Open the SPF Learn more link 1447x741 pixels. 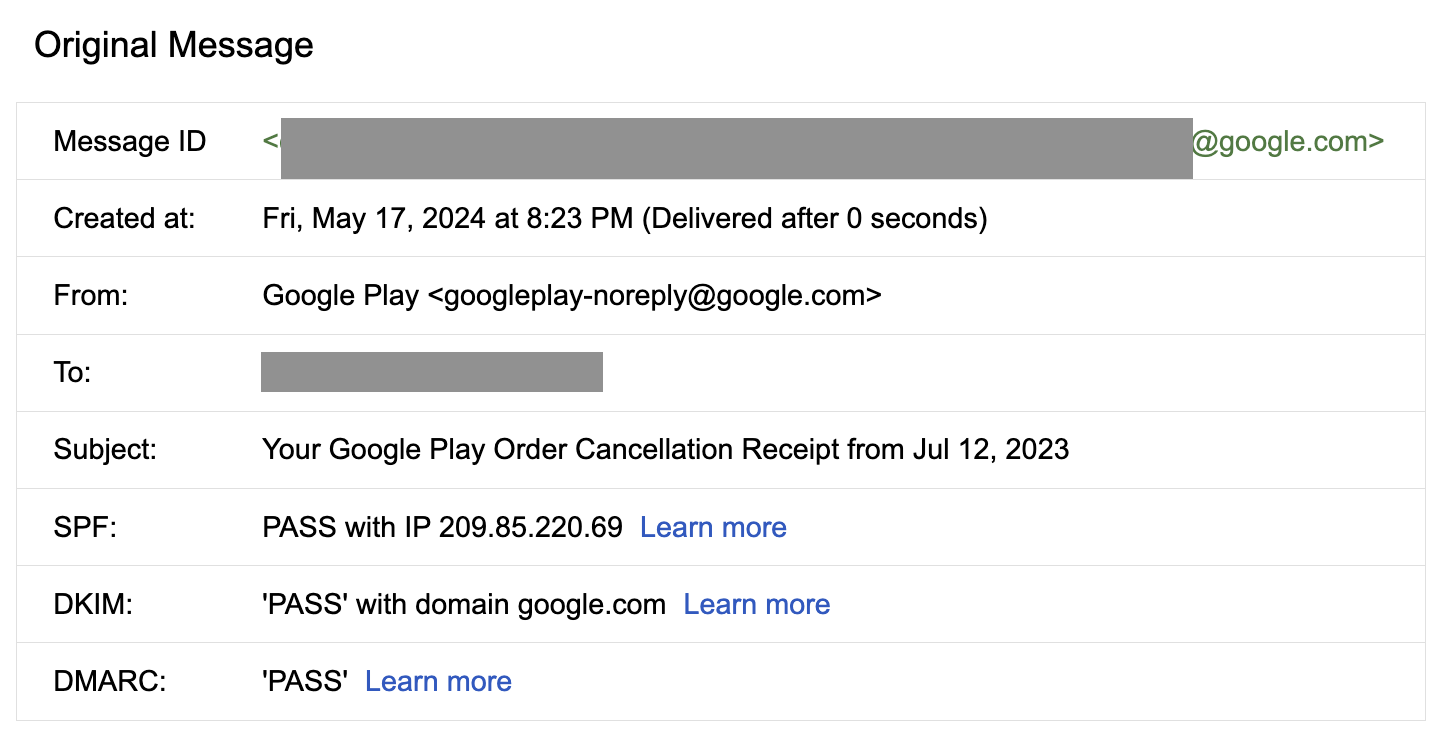[x=713, y=527]
